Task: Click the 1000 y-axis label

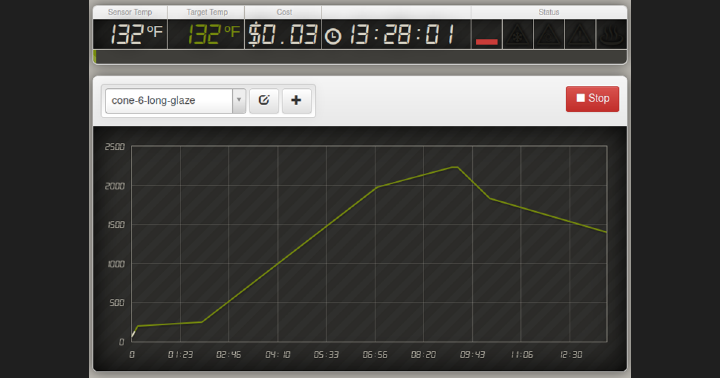Action: [x=116, y=264]
